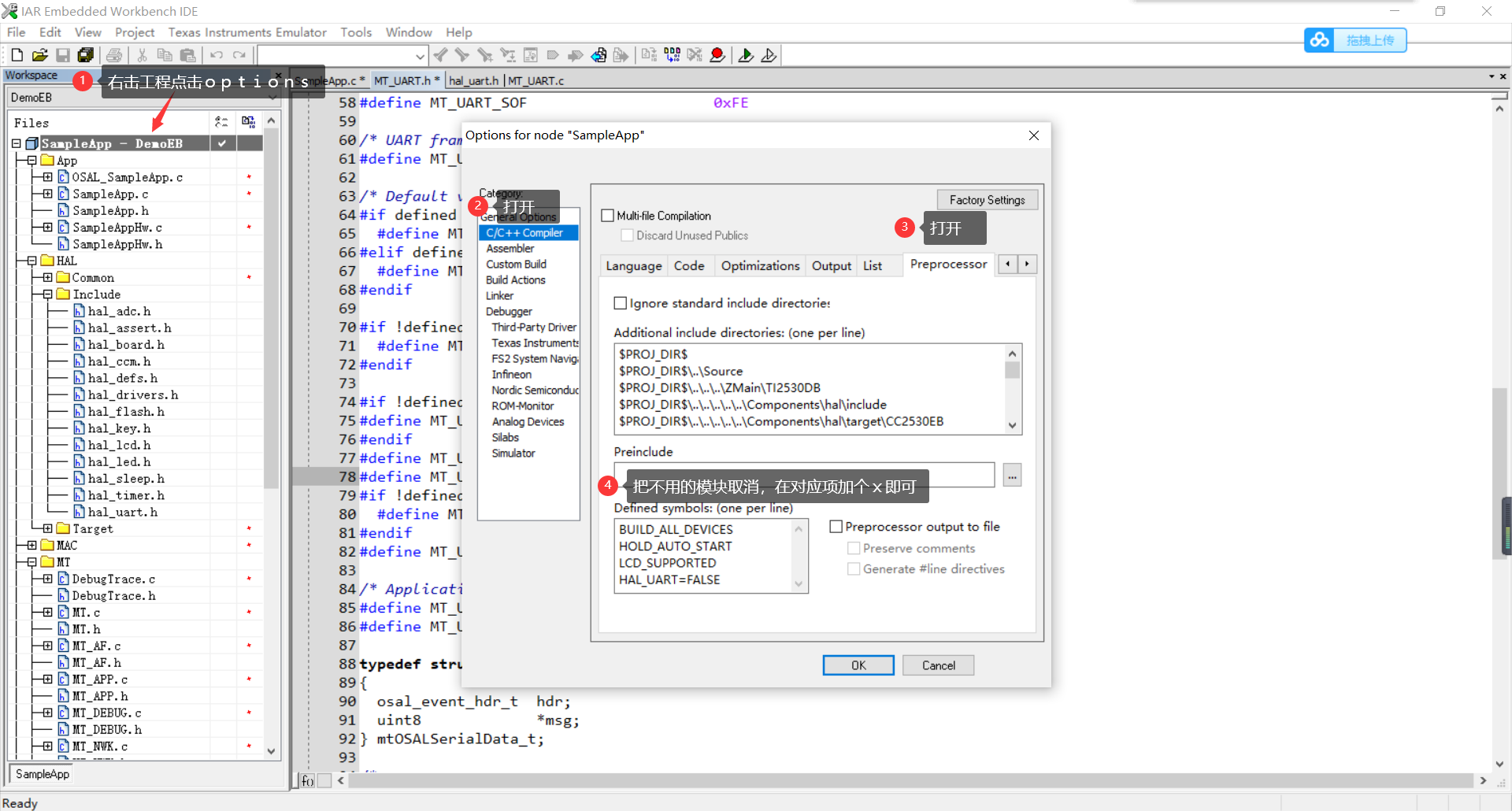
Task: Open the quick search dropdown
Action: click(x=420, y=56)
